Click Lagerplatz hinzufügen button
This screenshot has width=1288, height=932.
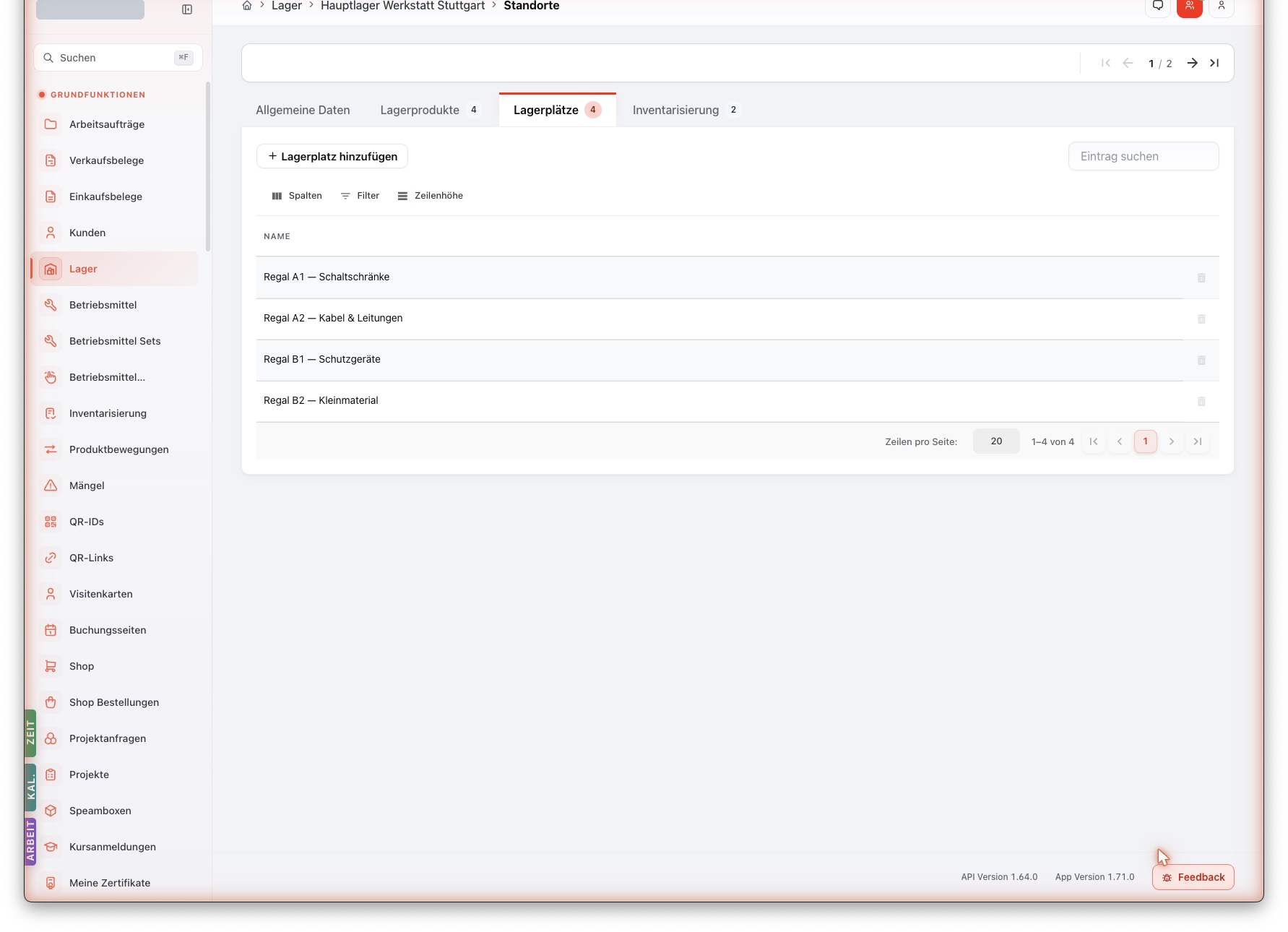[332, 156]
